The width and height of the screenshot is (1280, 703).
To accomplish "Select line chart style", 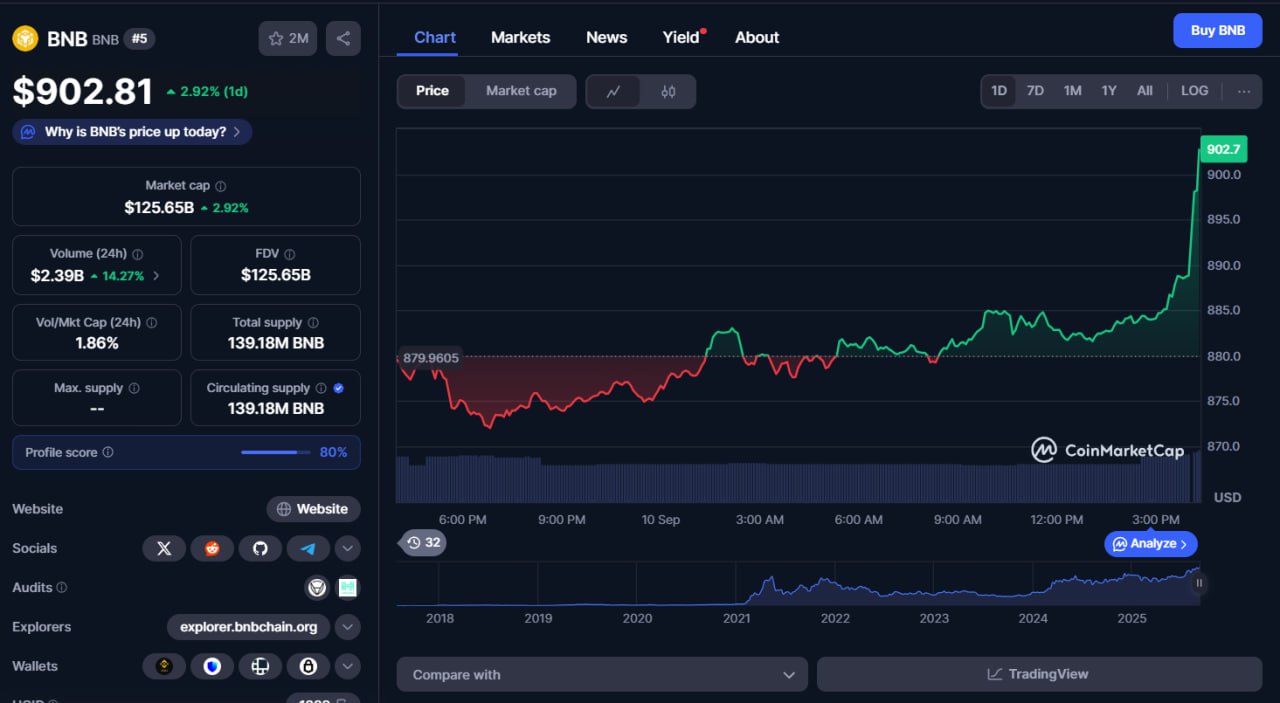I will coord(614,91).
